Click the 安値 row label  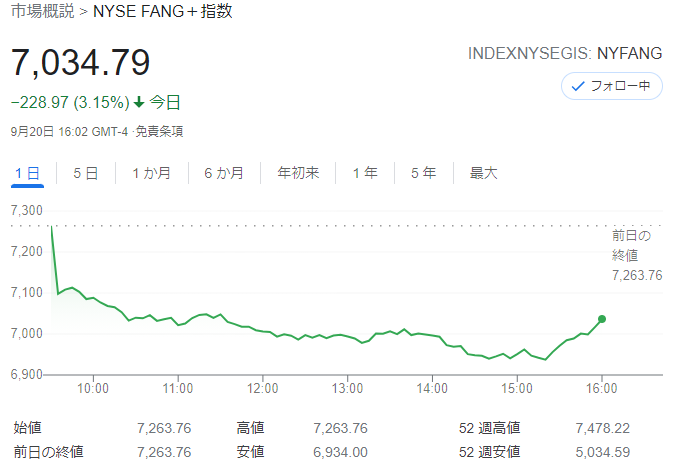[250, 452]
